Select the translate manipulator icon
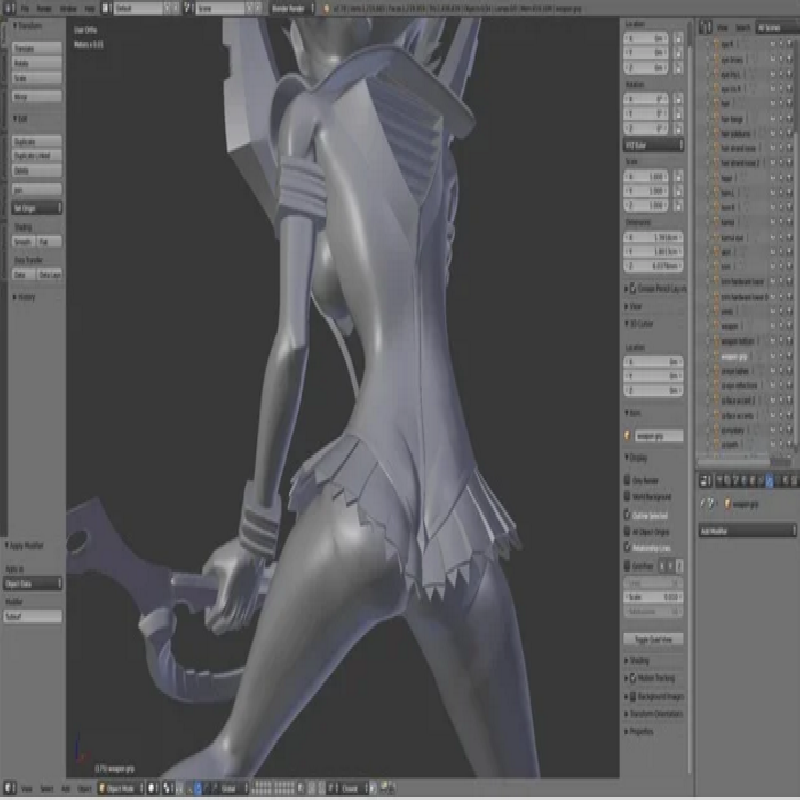Viewport: 800px width, 800px height. pos(198,788)
